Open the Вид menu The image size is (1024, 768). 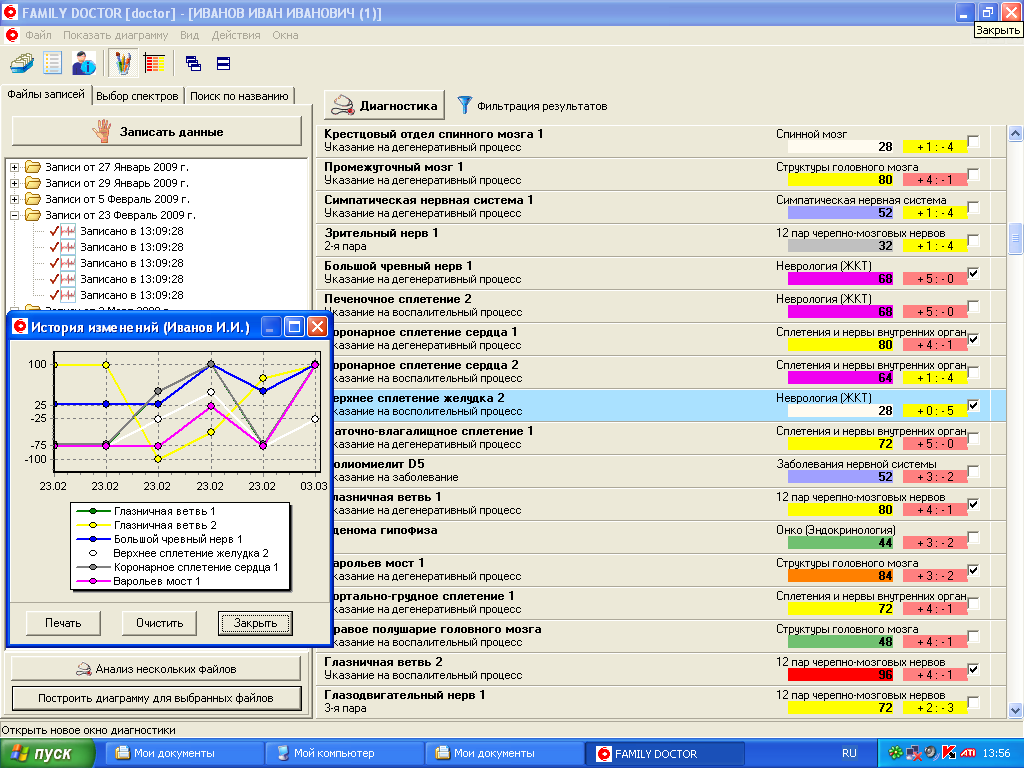[x=189, y=35]
